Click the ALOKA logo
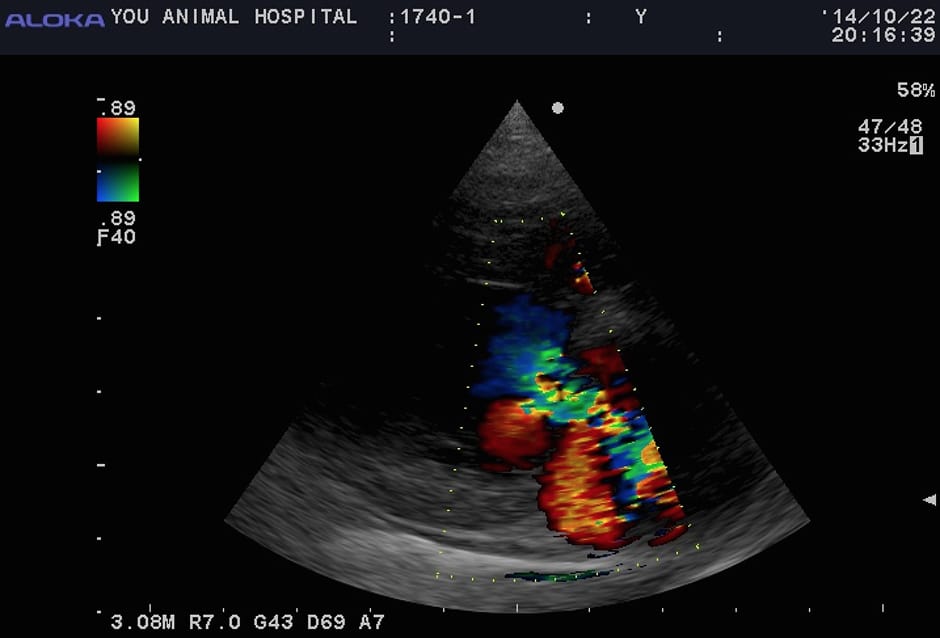The width and height of the screenshot is (940, 638). click(x=55, y=20)
